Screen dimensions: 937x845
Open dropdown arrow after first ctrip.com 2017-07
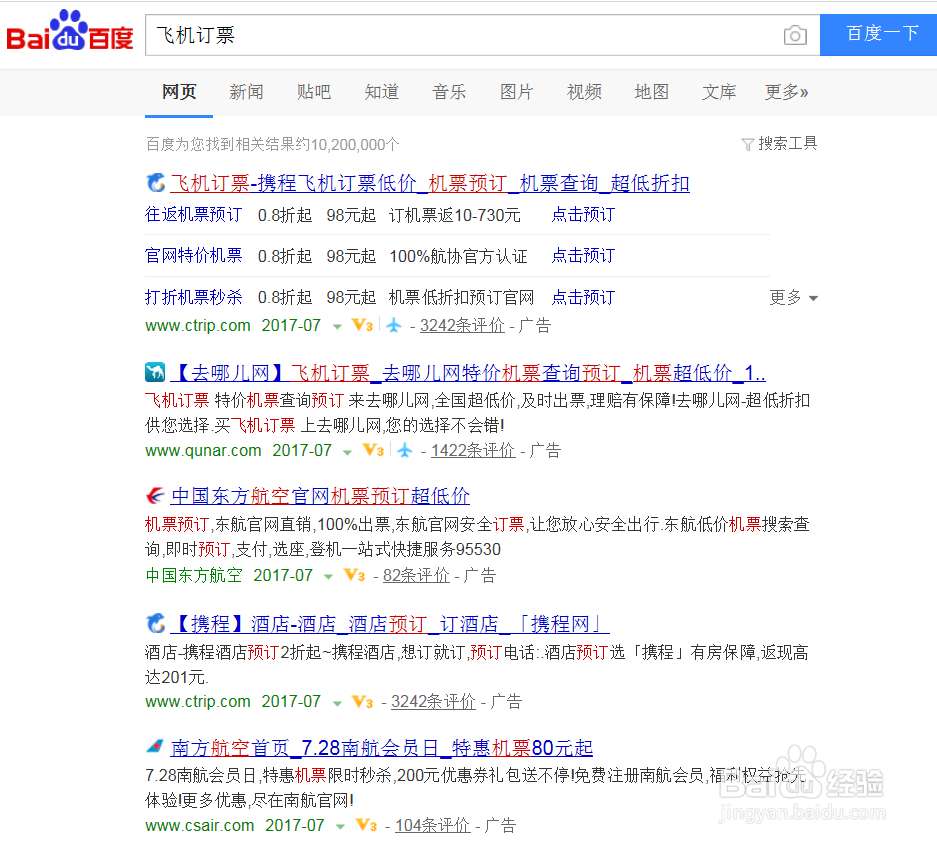337,327
